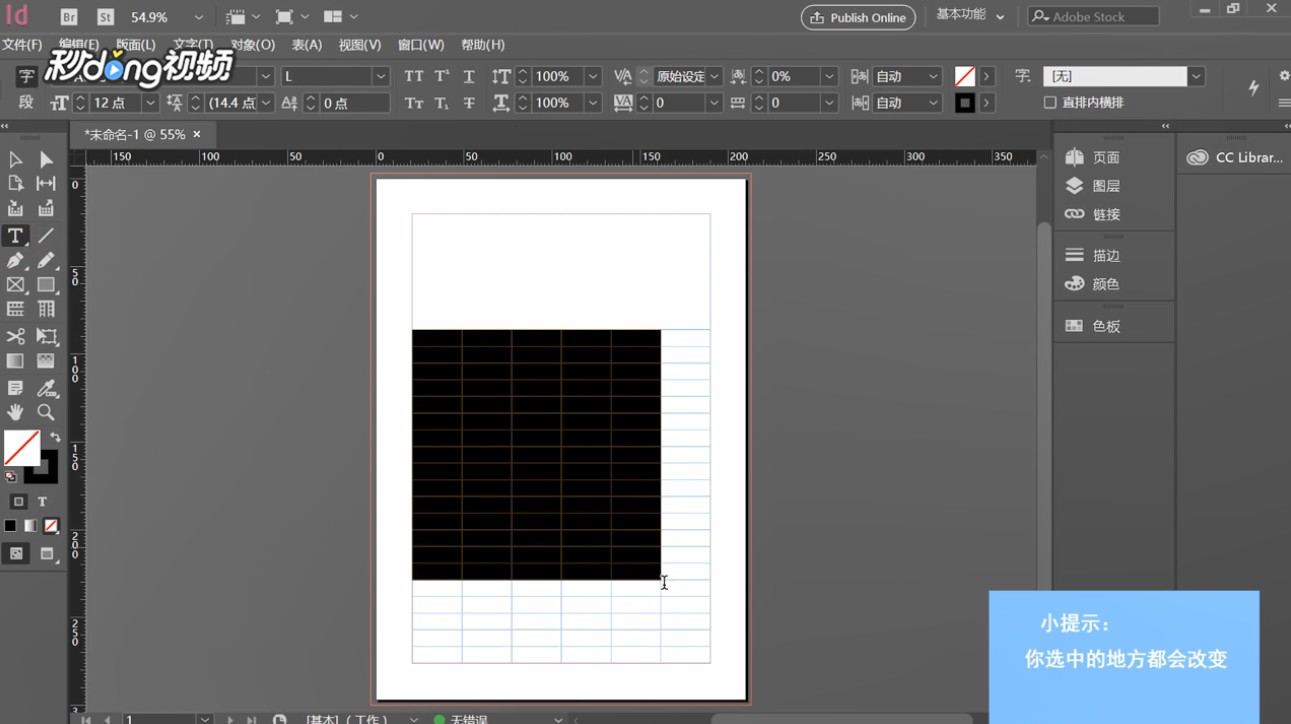Select the Type tool
The height and width of the screenshot is (724, 1291).
pos(15,236)
